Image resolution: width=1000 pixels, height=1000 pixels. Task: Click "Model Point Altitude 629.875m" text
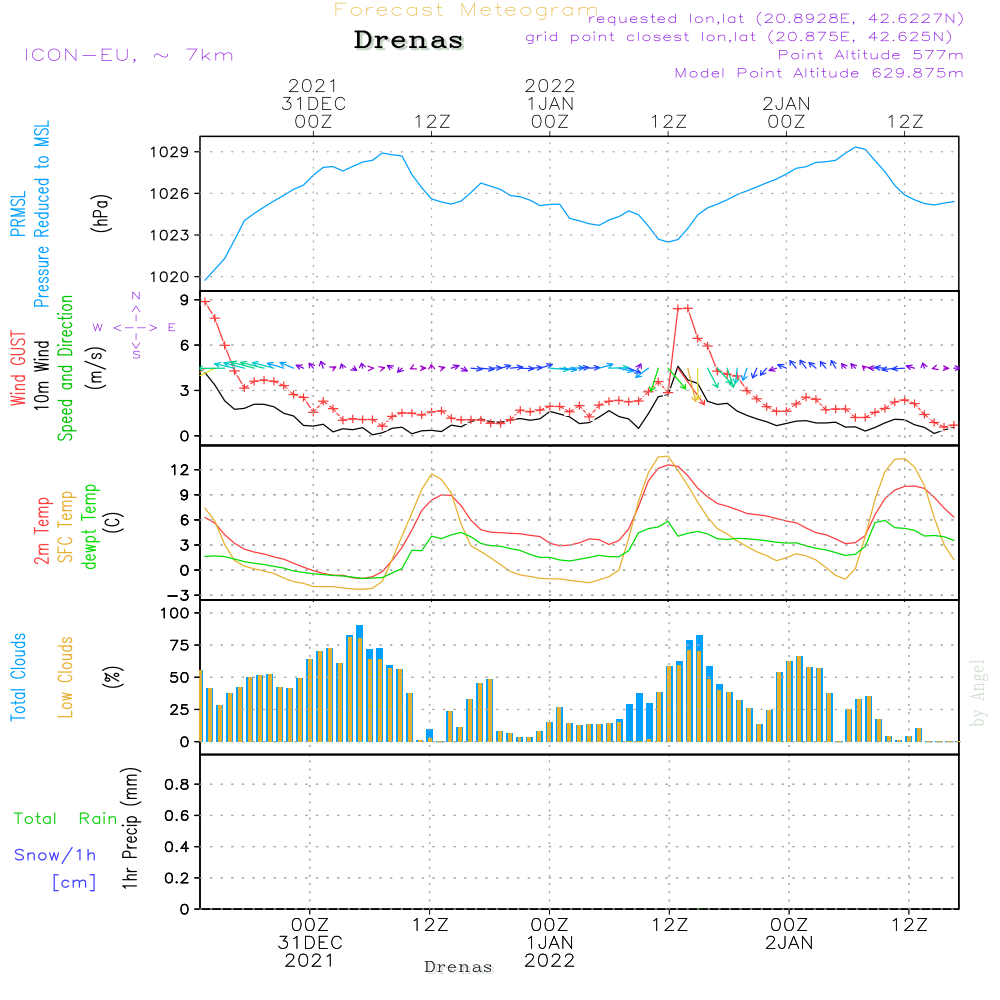pos(819,73)
